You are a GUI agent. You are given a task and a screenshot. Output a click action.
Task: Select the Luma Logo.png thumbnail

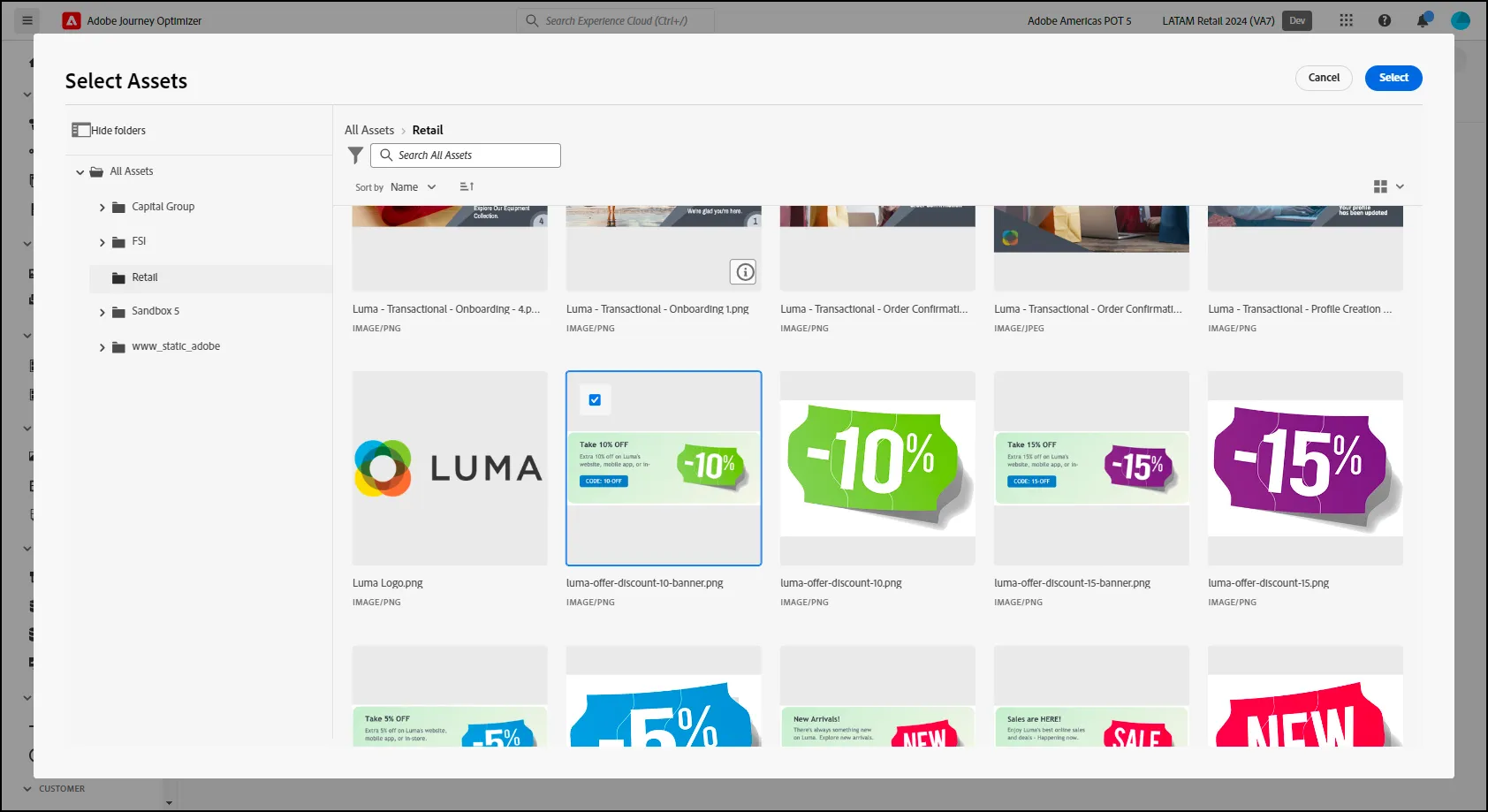click(x=450, y=468)
